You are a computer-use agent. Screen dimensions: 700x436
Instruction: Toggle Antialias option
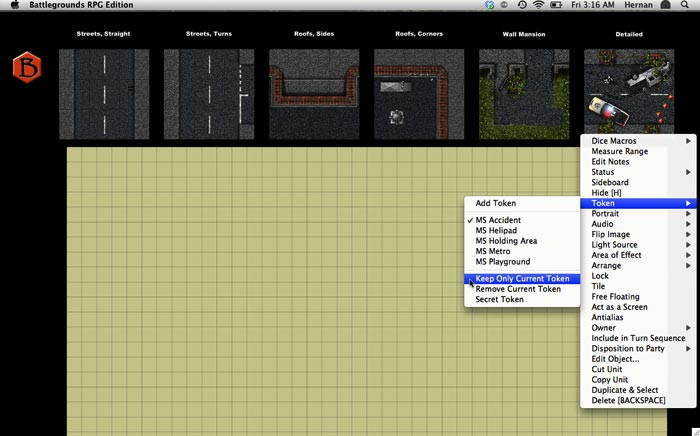(x=638, y=317)
